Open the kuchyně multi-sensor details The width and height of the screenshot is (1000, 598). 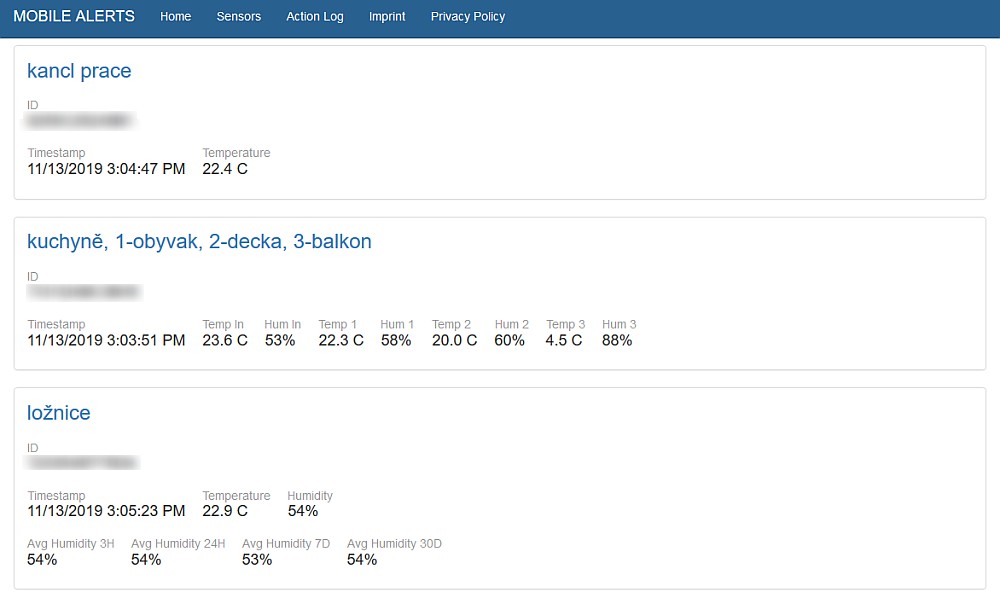(199, 241)
